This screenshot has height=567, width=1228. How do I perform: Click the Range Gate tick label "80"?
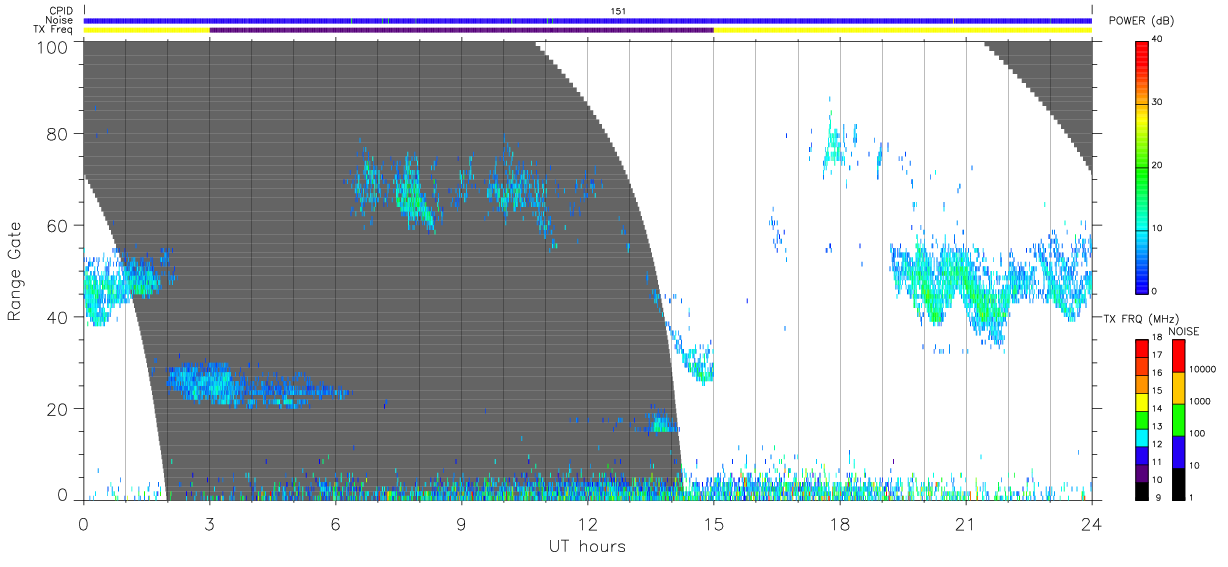57,133
